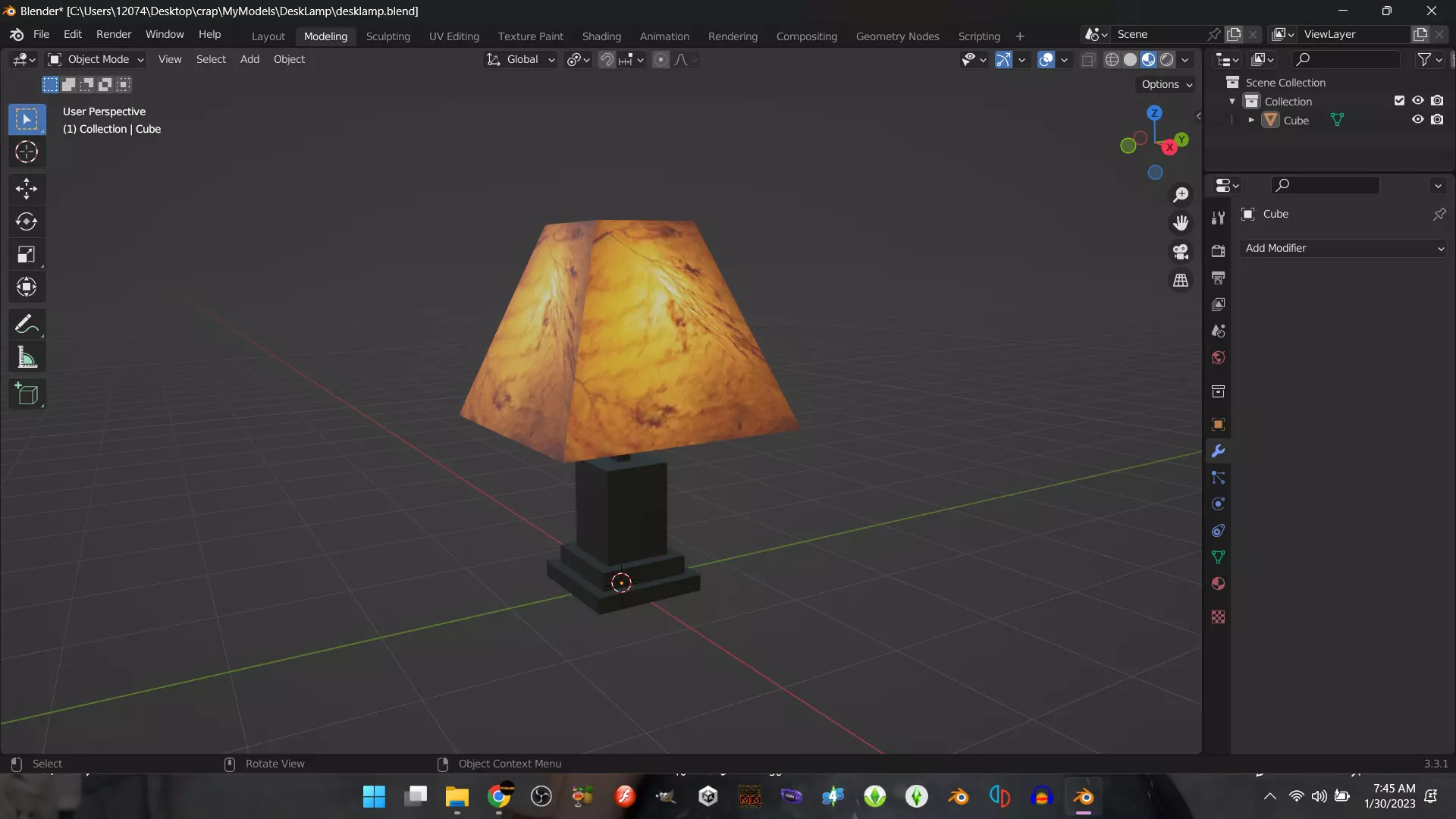Open Chrome from the taskbar

[499, 796]
